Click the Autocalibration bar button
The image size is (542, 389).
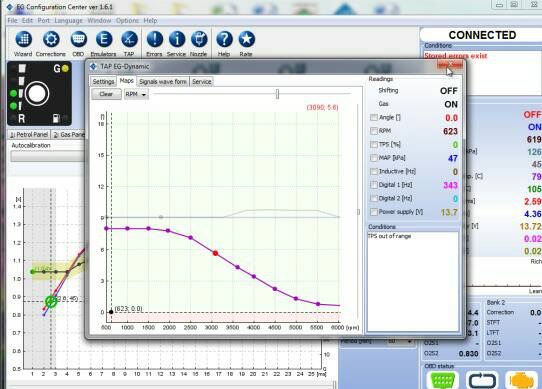point(47,157)
